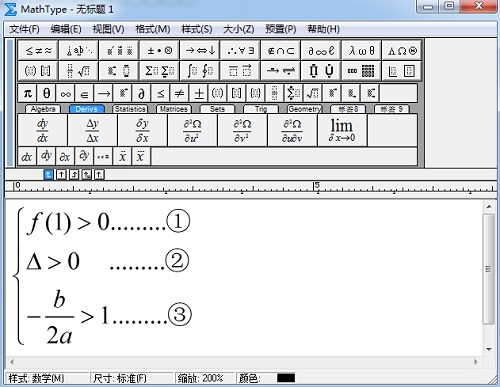Open the logical symbols palette (∴∀∃)
Viewport: 500px width, 387px height.
tap(240, 51)
